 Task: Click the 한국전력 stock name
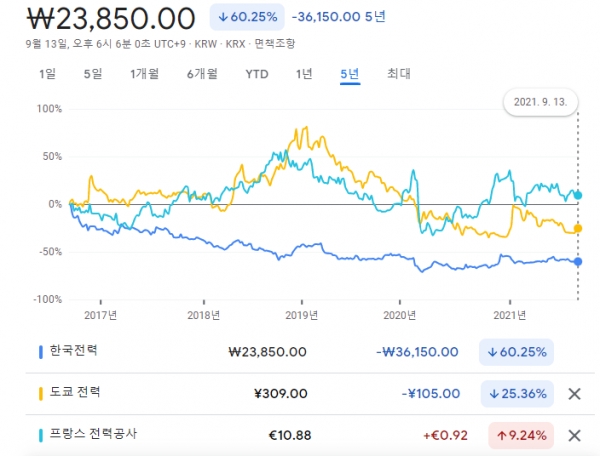pos(73,350)
